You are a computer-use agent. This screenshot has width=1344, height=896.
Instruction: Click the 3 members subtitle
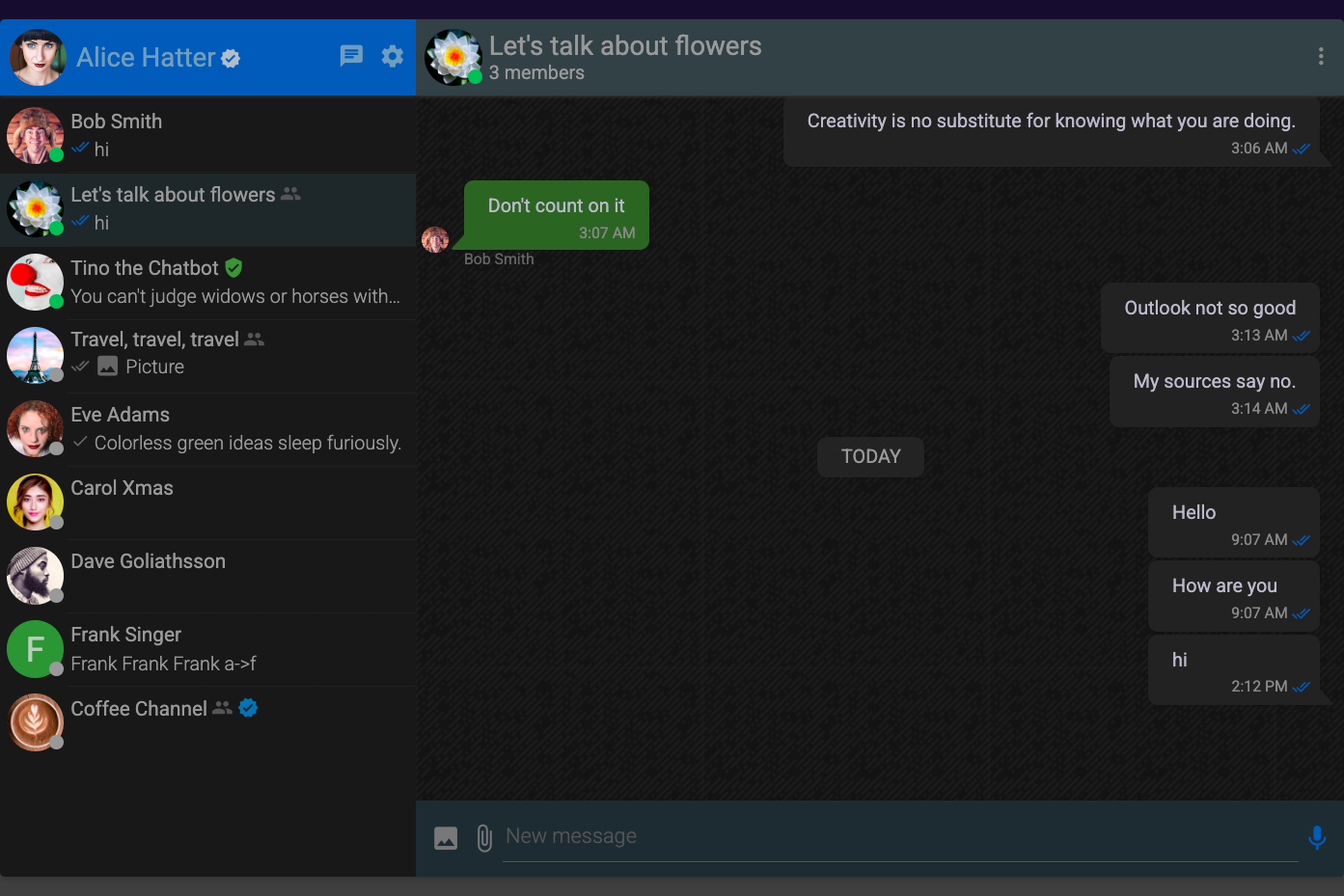click(536, 73)
